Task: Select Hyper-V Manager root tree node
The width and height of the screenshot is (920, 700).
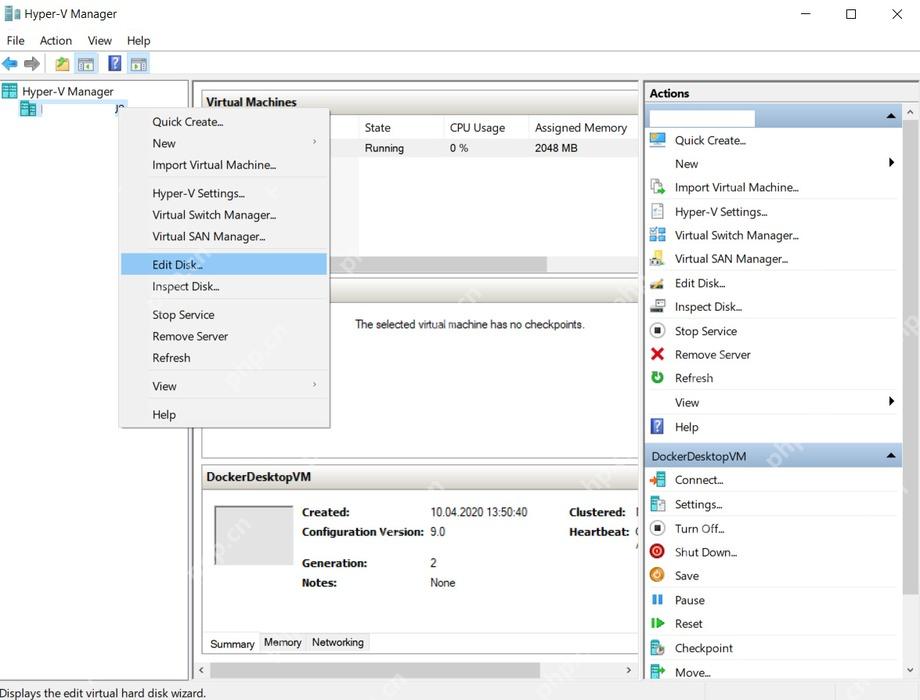Action: click(67, 91)
